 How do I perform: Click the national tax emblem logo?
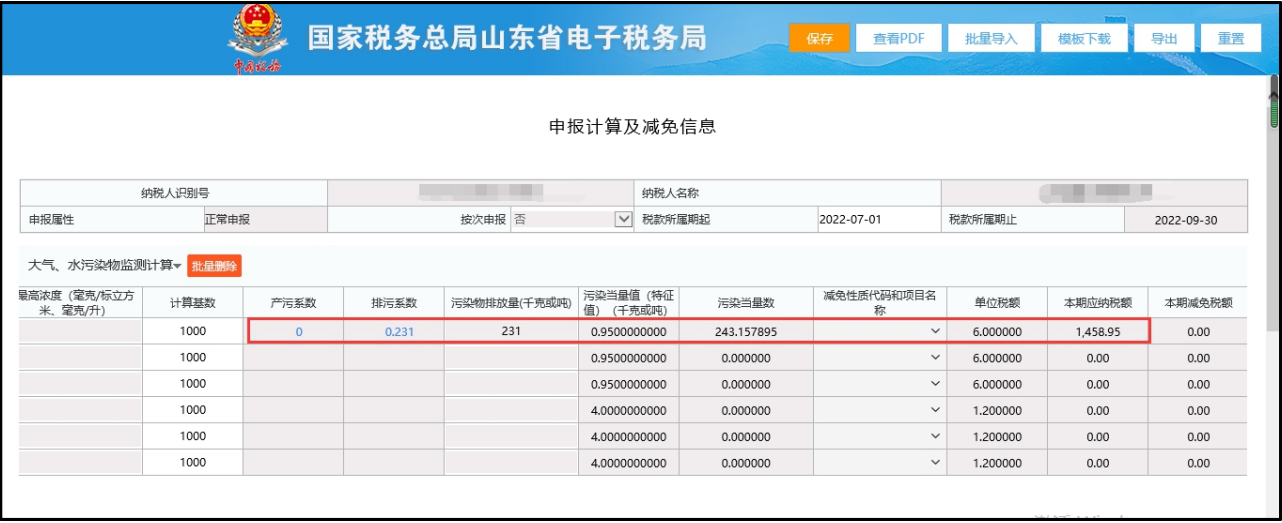pyautogui.click(x=256, y=40)
